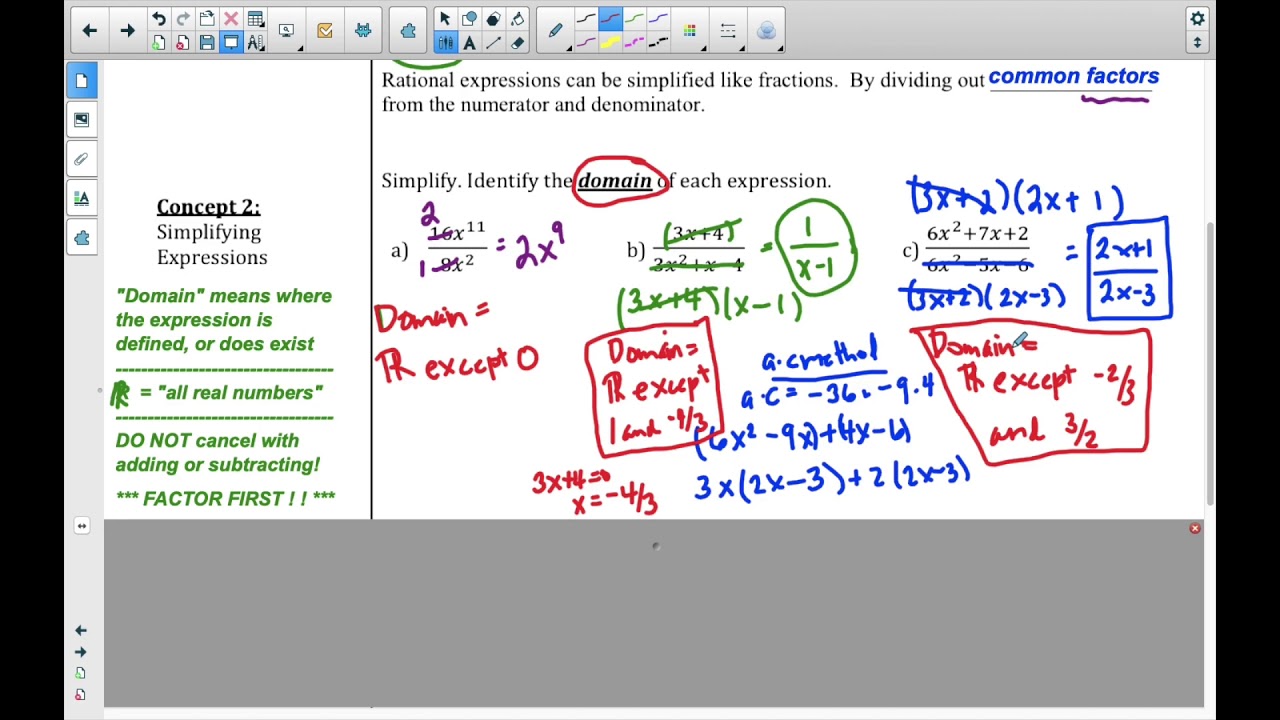The width and height of the screenshot is (1280, 720).
Task: Delete the page using the bottom-left icon
Action: tap(81, 694)
